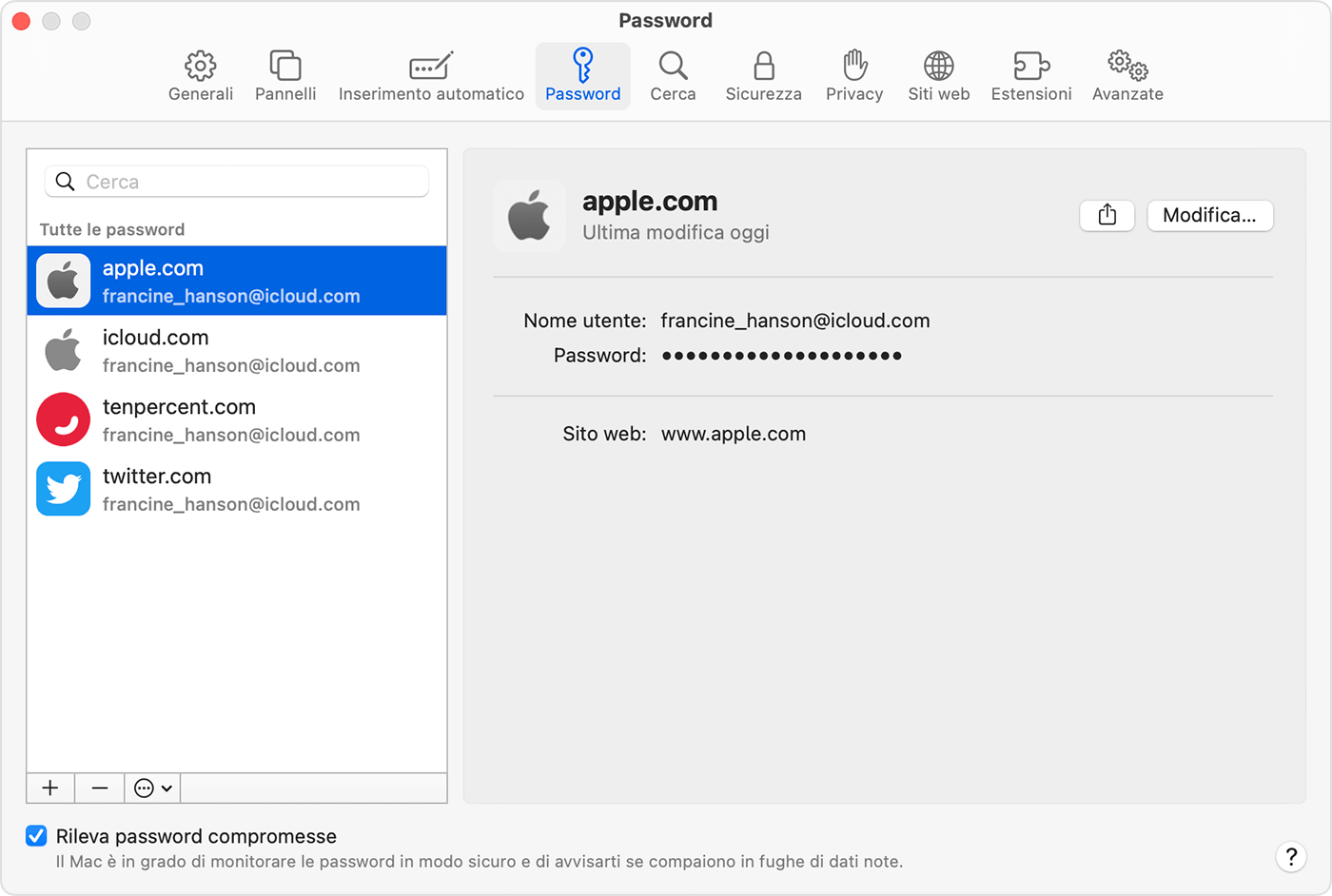The height and width of the screenshot is (896, 1332).
Task: Remove selected password with minus button
Action: pos(100,788)
